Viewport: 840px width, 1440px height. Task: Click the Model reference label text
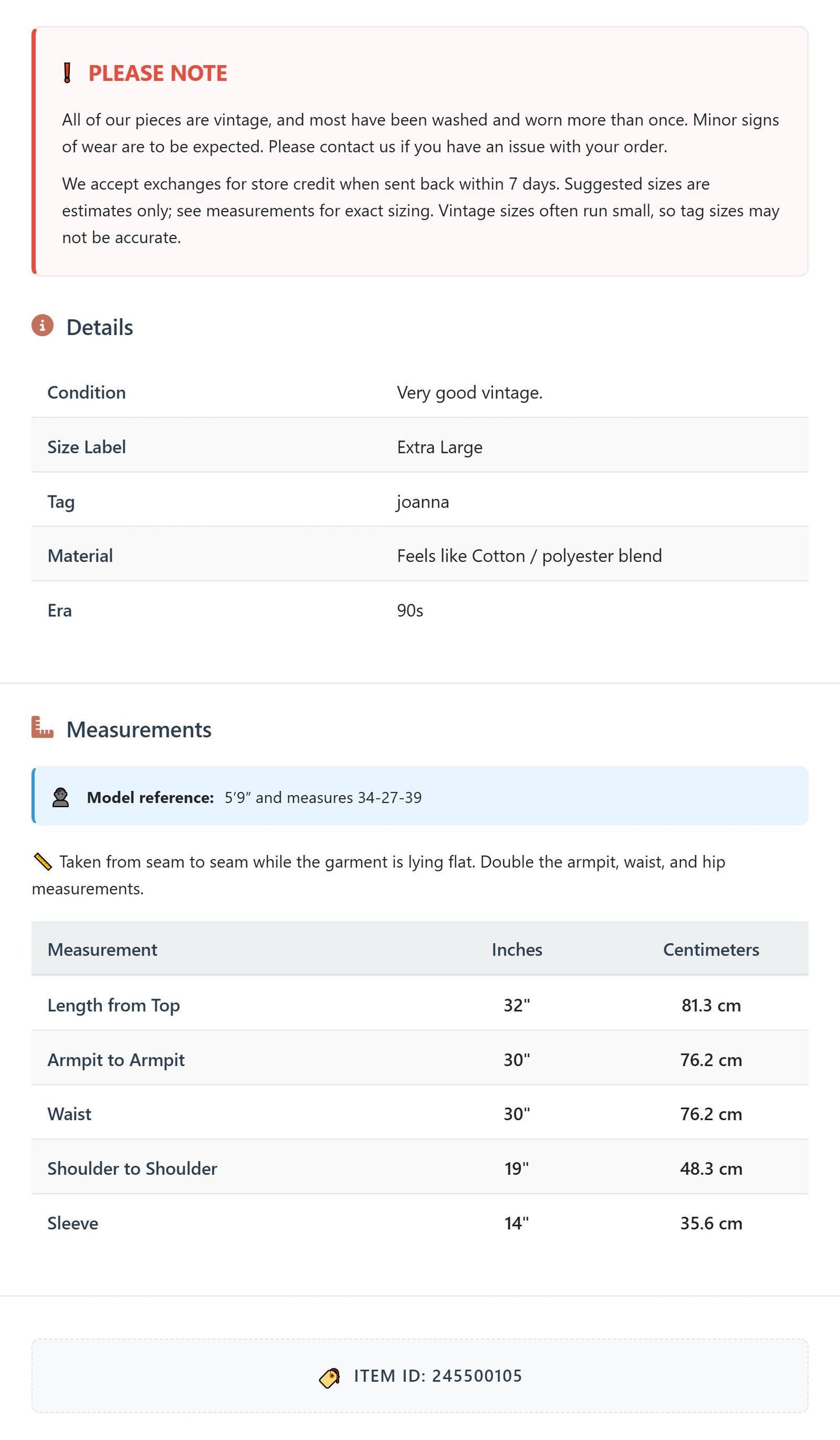coord(151,797)
